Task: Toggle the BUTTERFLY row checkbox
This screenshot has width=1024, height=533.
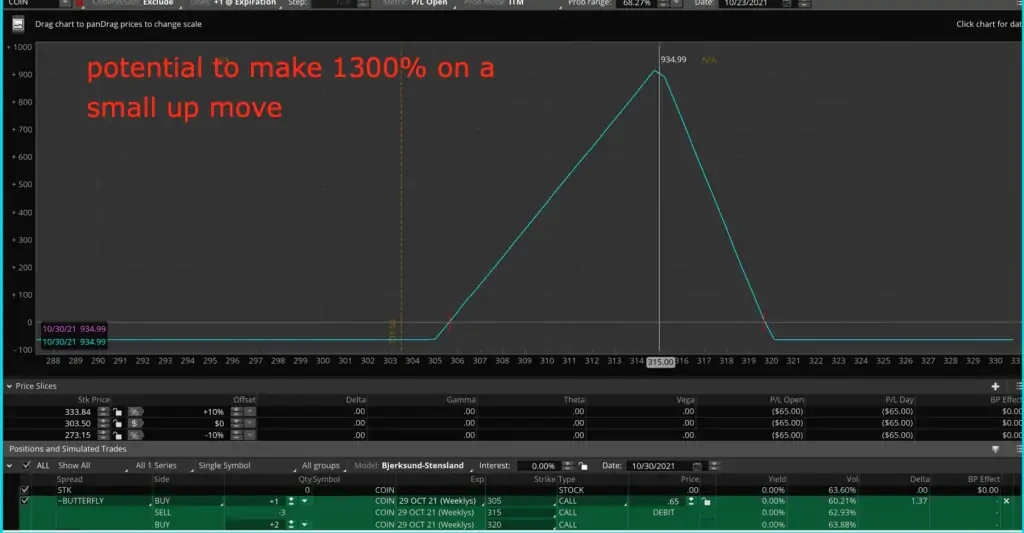Action: [25, 501]
